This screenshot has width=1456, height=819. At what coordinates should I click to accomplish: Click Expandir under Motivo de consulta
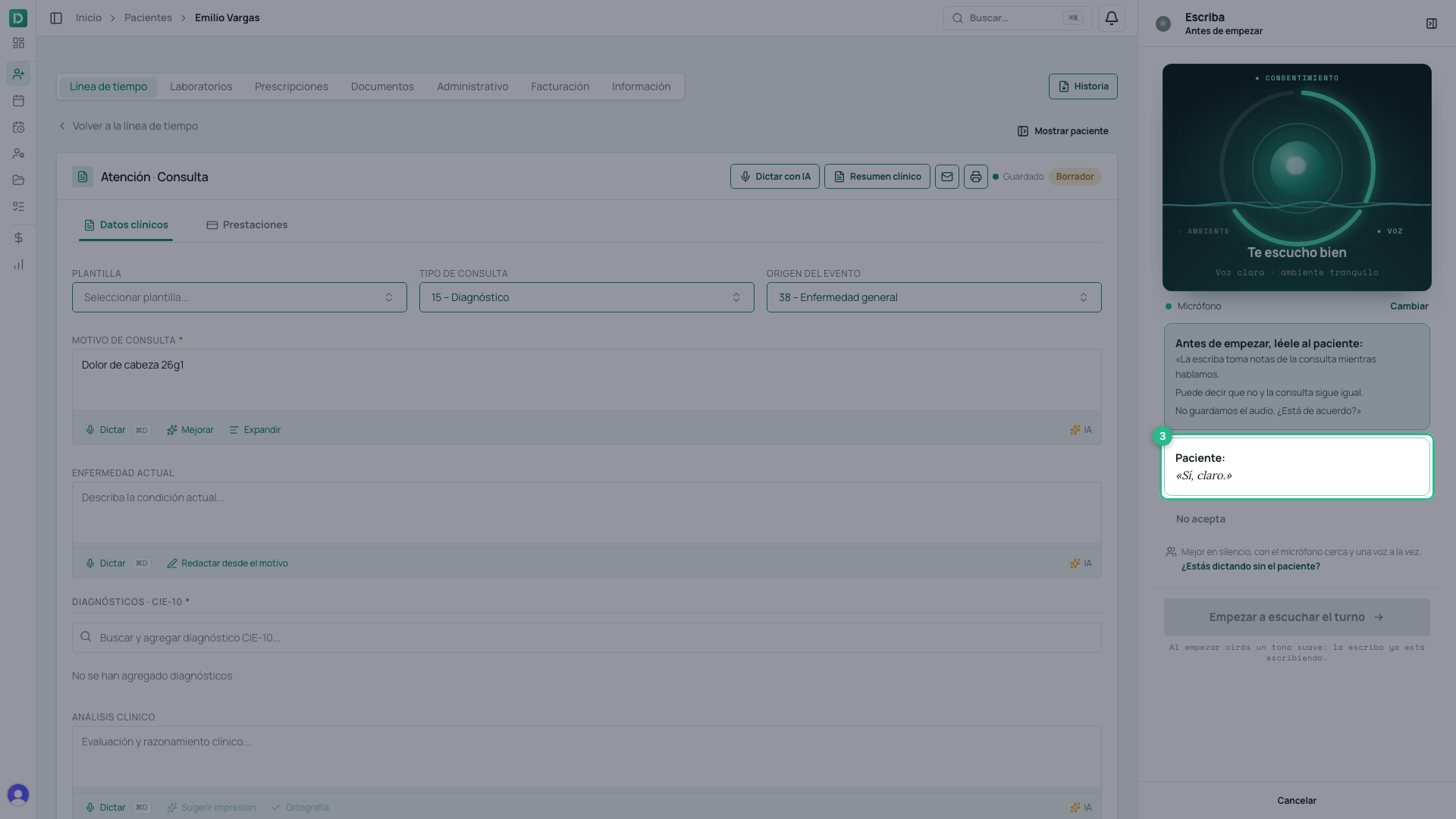255,430
